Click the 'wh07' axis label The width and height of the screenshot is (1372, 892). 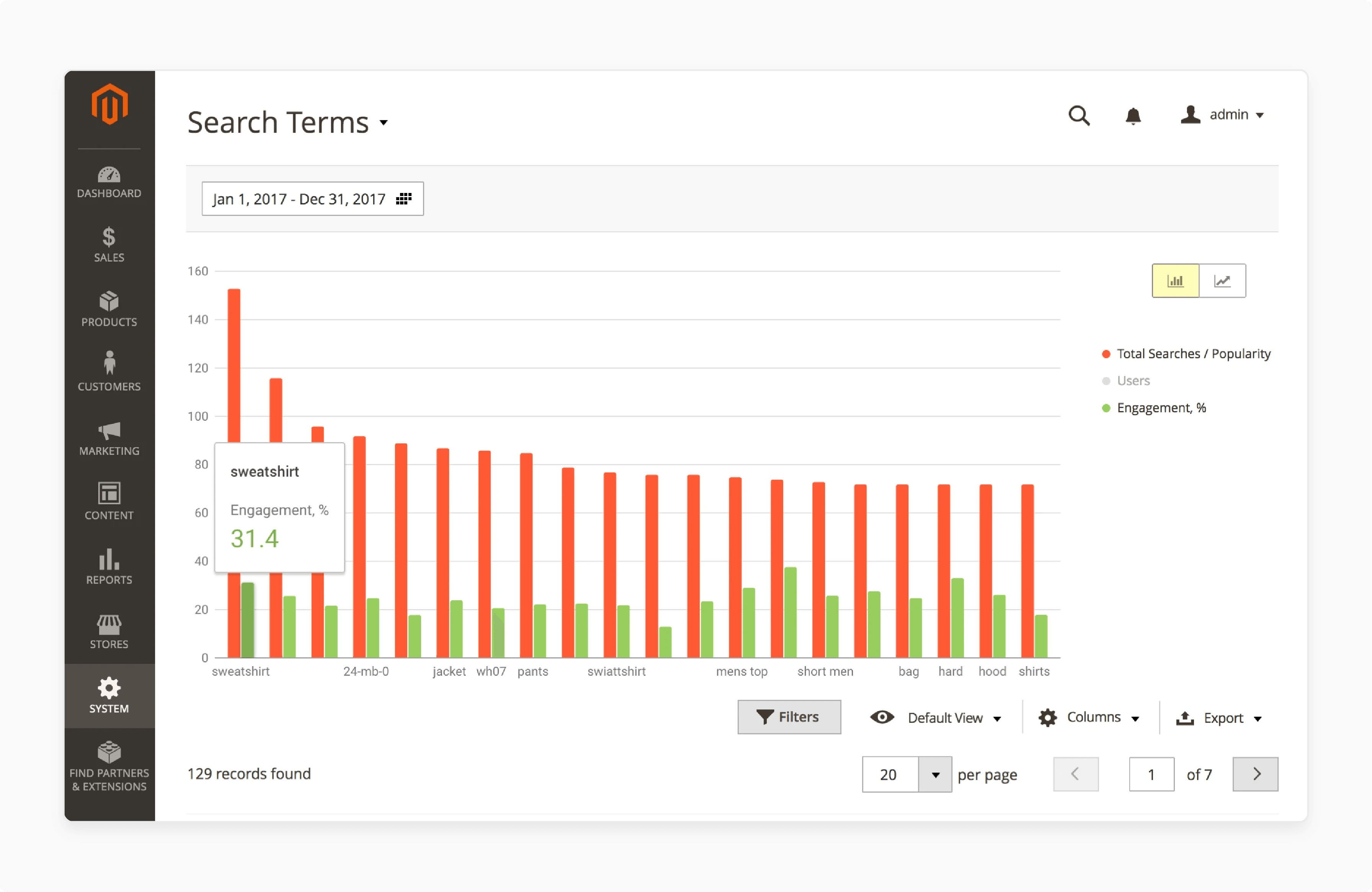coord(491,671)
